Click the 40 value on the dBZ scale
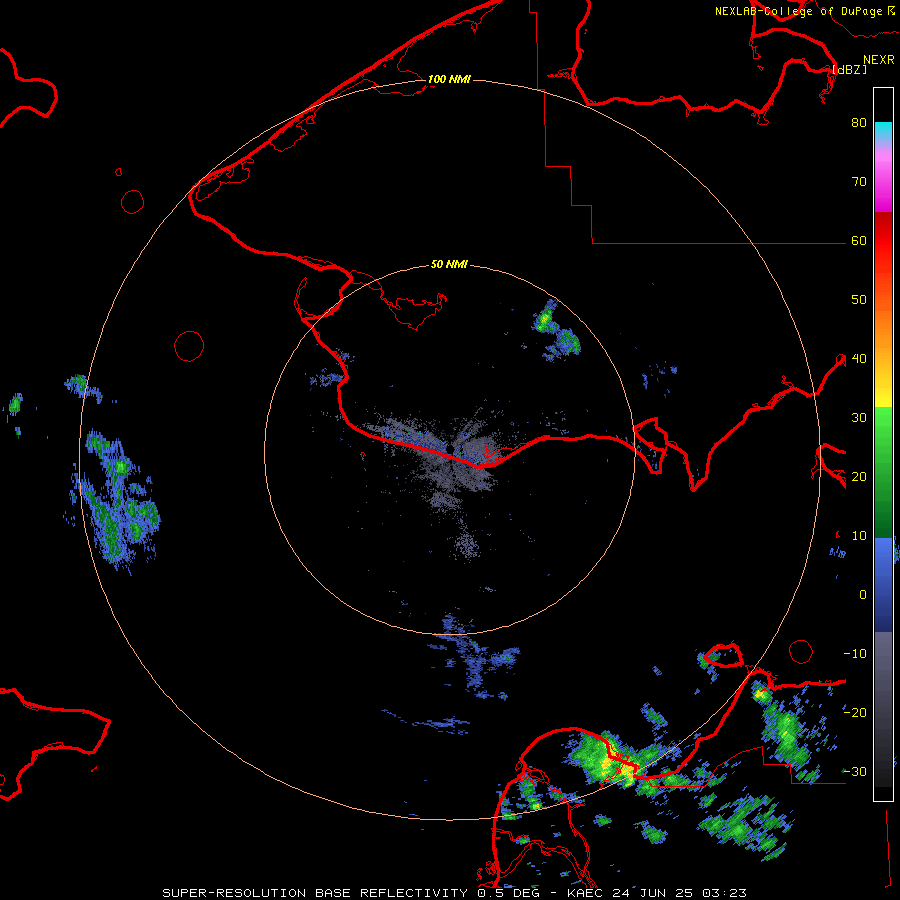 (x=859, y=359)
